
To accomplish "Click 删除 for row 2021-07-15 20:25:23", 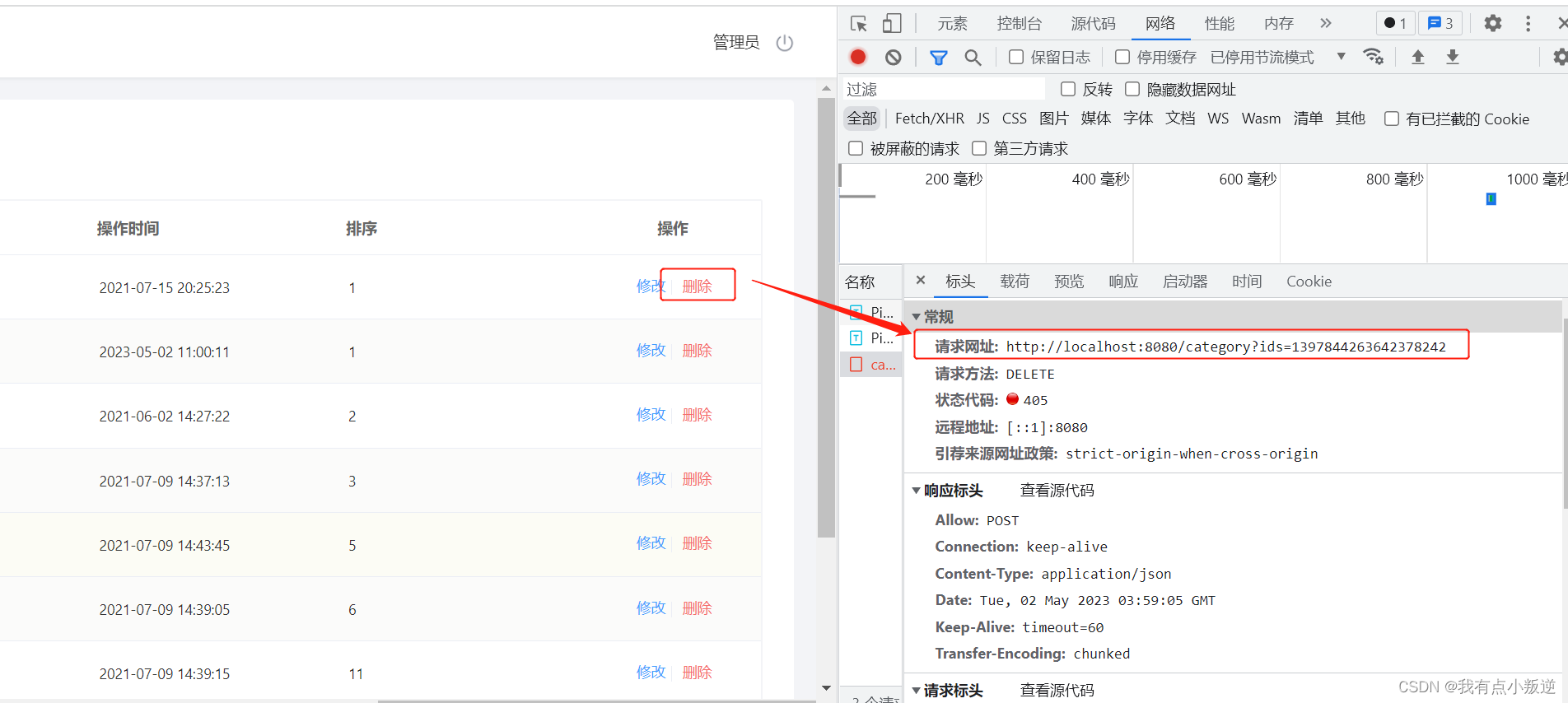I will tap(697, 286).
